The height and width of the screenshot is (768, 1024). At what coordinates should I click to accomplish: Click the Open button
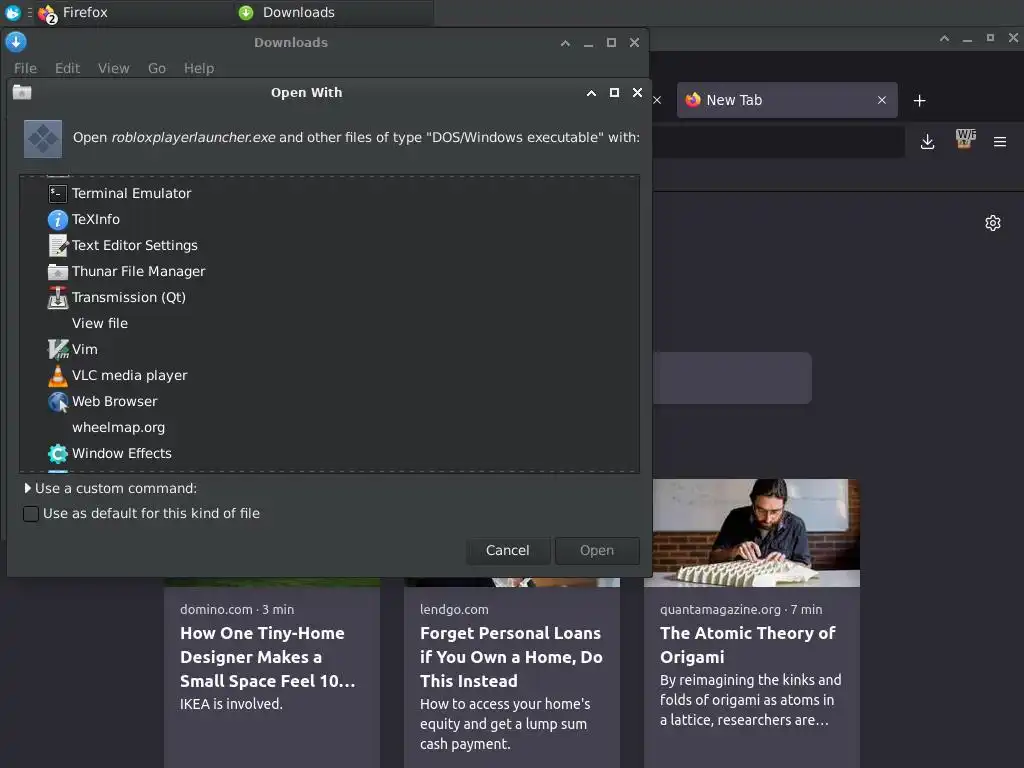click(x=597, y=551)
